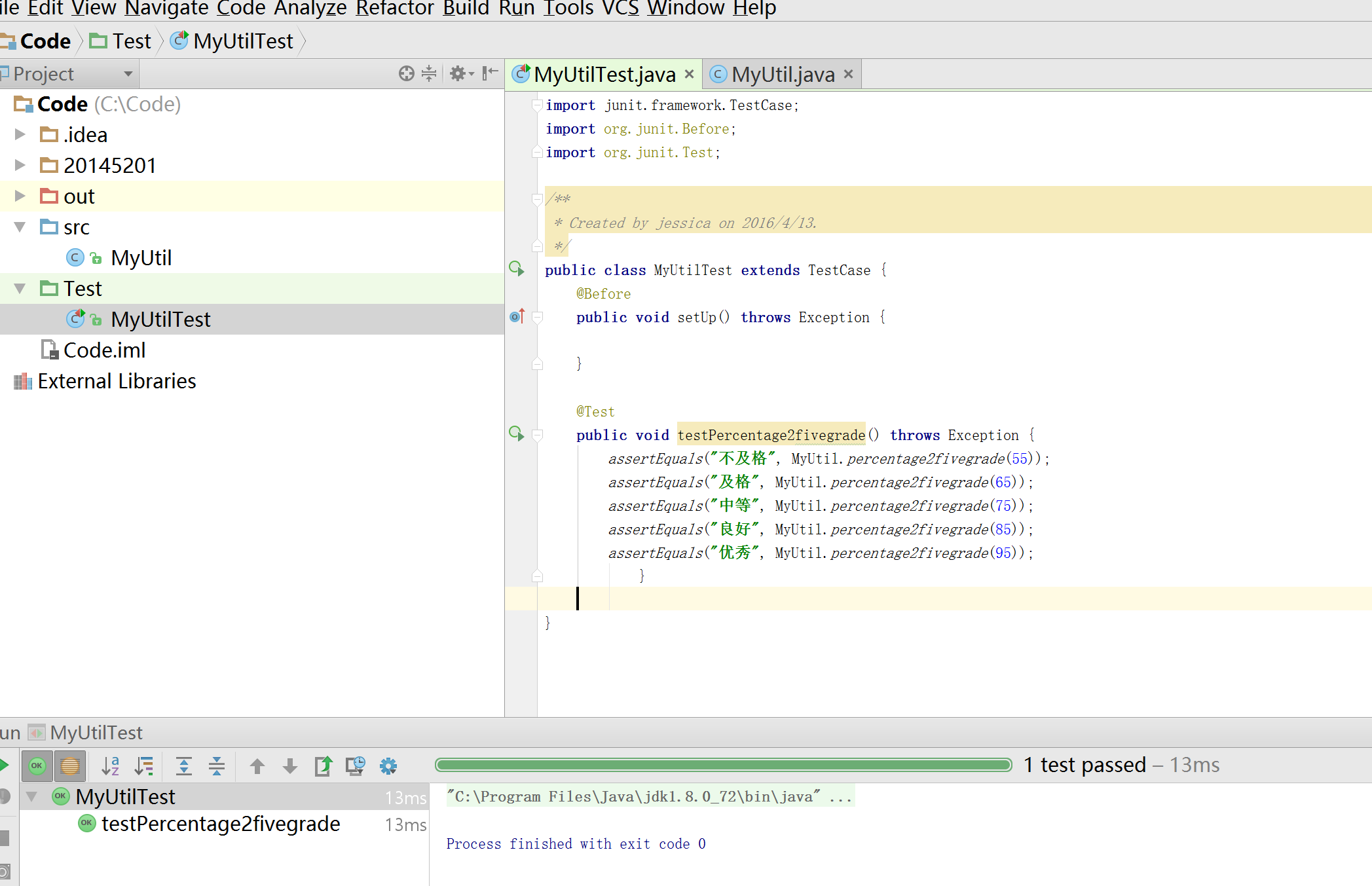Click the scroll from source target icon
Viewport: 1372px width, 886px height.
407,73
